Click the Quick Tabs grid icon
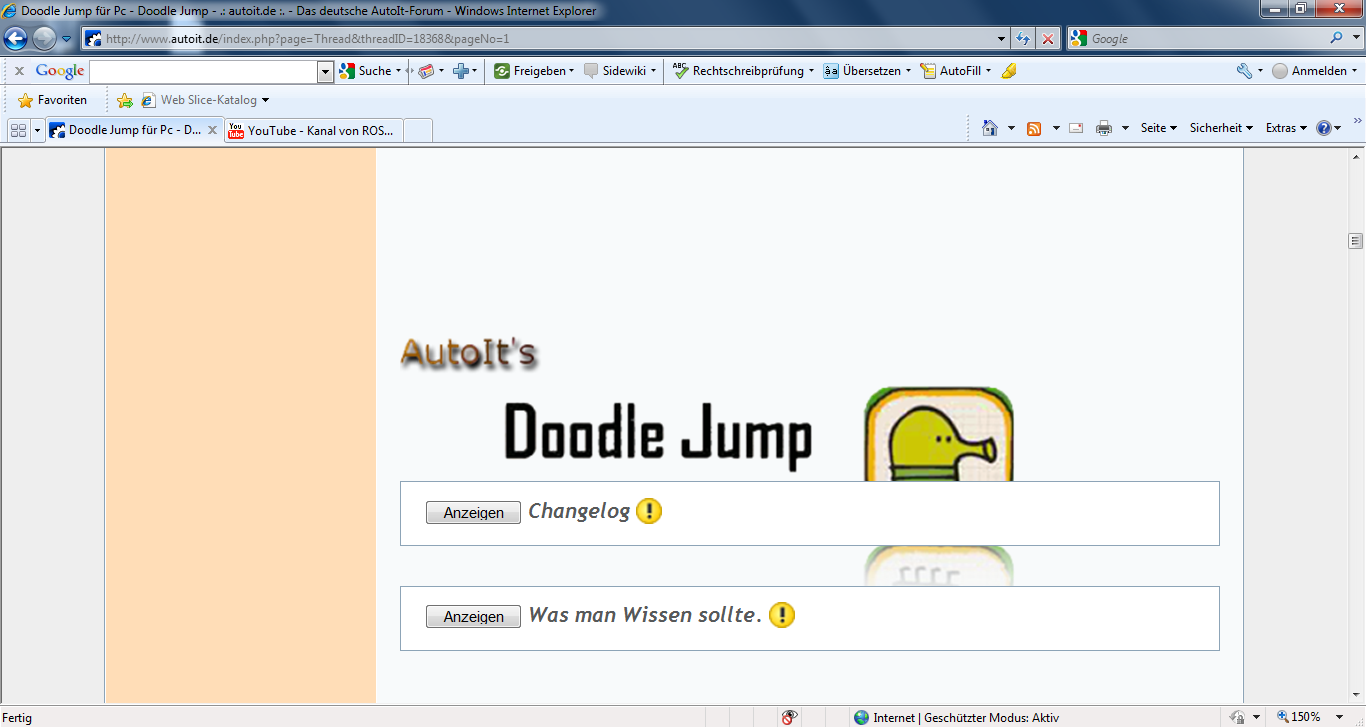Viewport: 1366px width, 728px height. coord(18,130)
